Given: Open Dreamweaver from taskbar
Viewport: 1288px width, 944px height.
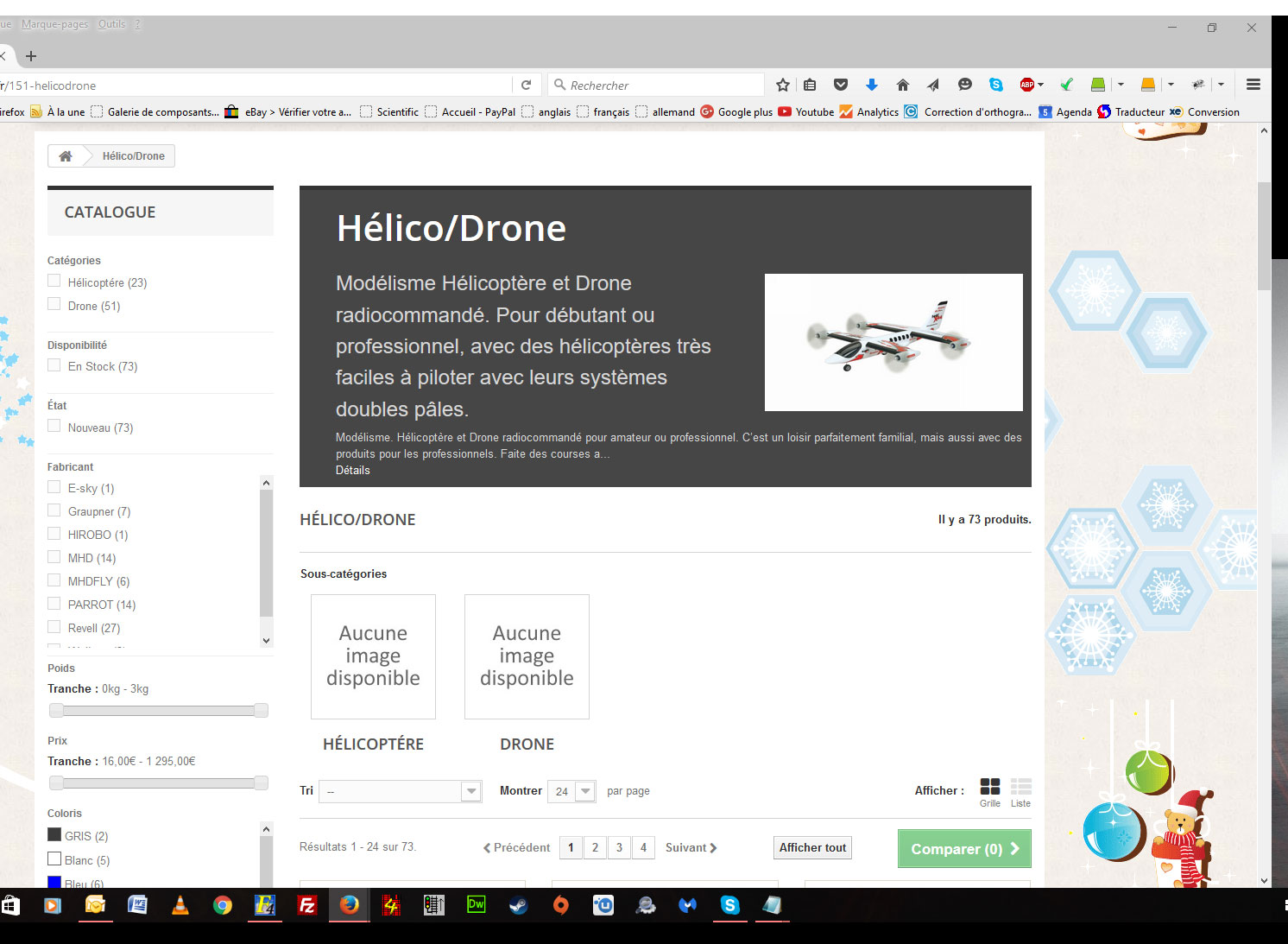Looking at the screenshot, I should (476, 905).
